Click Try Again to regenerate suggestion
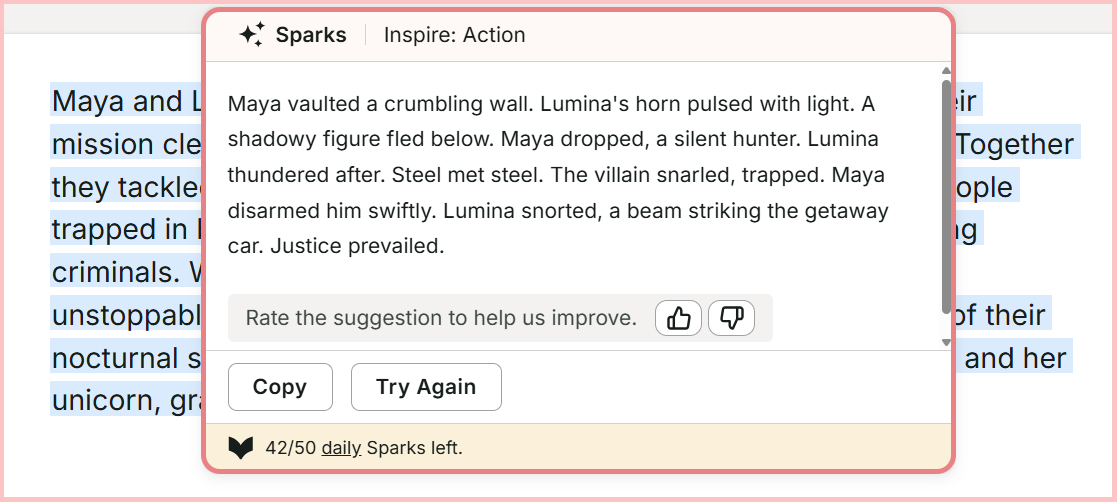 [x=426, y=387]
